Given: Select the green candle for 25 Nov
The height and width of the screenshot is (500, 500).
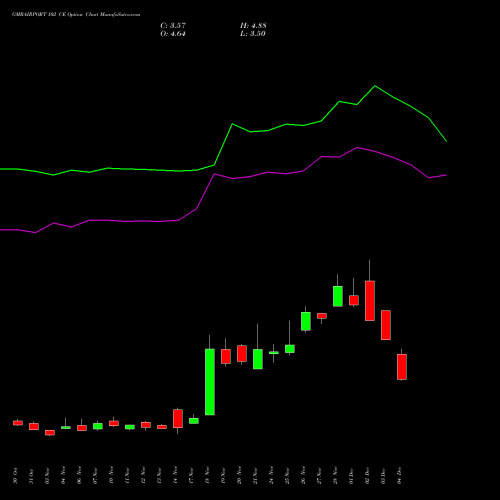Looking at the screenshot, I should point(290,349).
